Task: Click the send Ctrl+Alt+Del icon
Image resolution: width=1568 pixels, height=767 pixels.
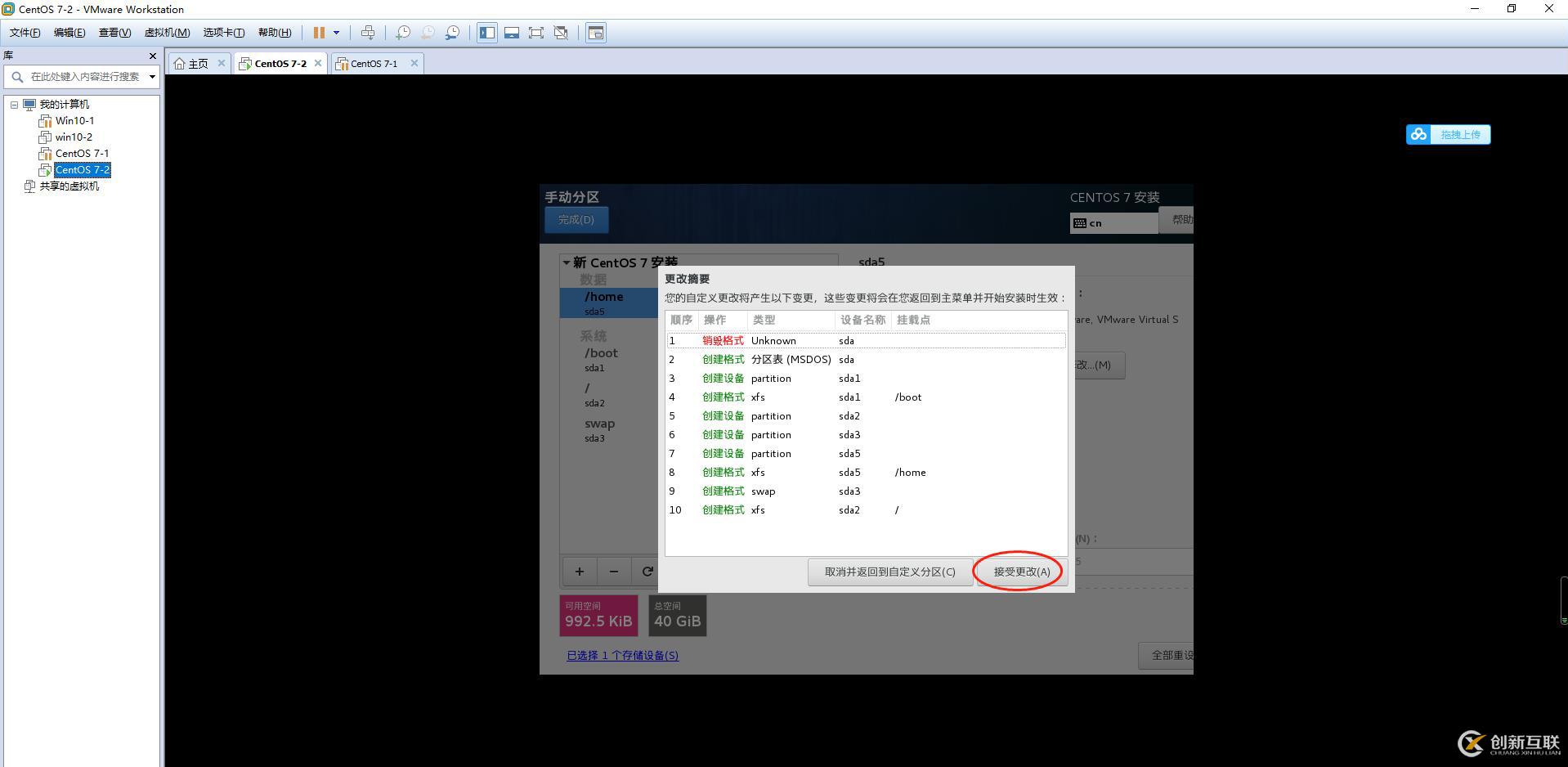Action: pyautogui.click(x=368, y=33)
